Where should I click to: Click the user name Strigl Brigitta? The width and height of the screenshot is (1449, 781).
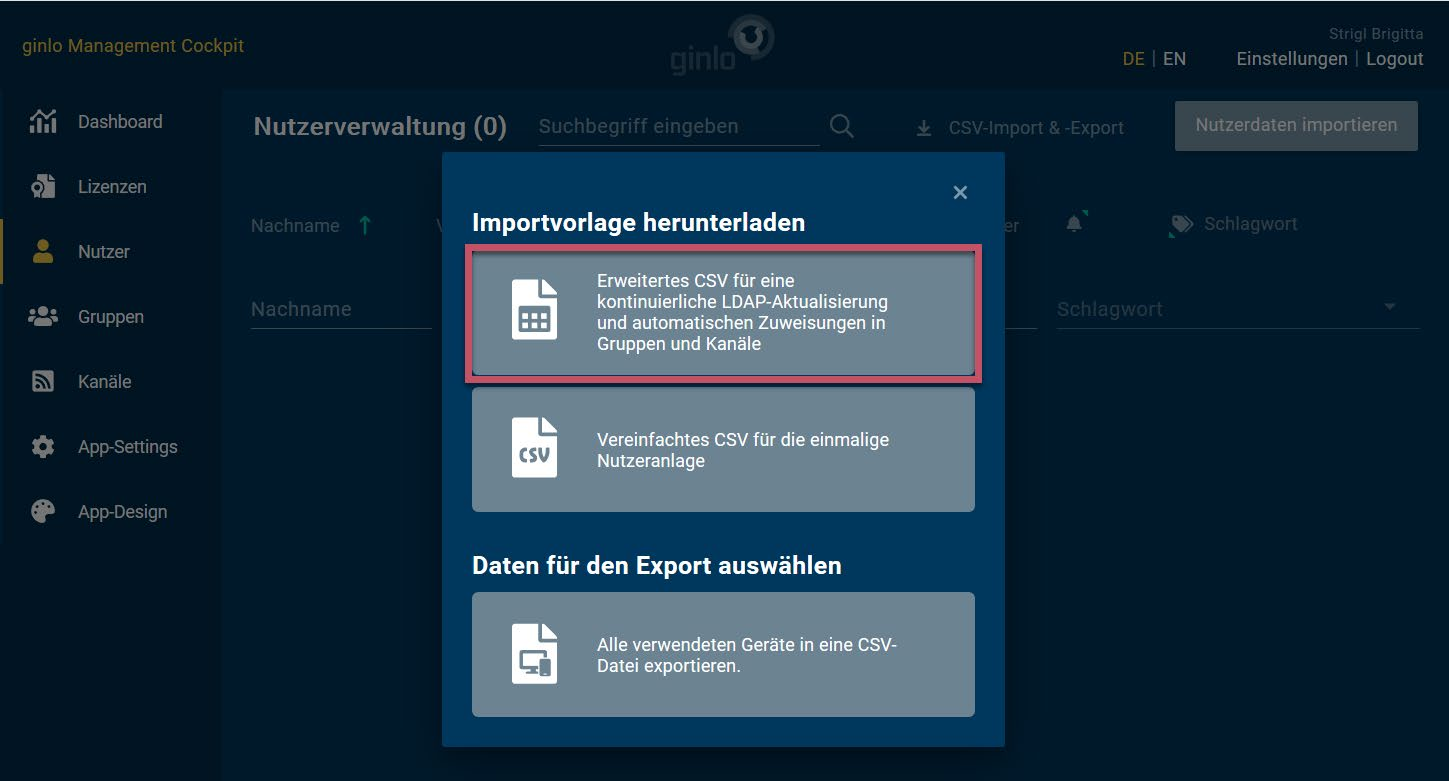click(x=1376, y=34)
